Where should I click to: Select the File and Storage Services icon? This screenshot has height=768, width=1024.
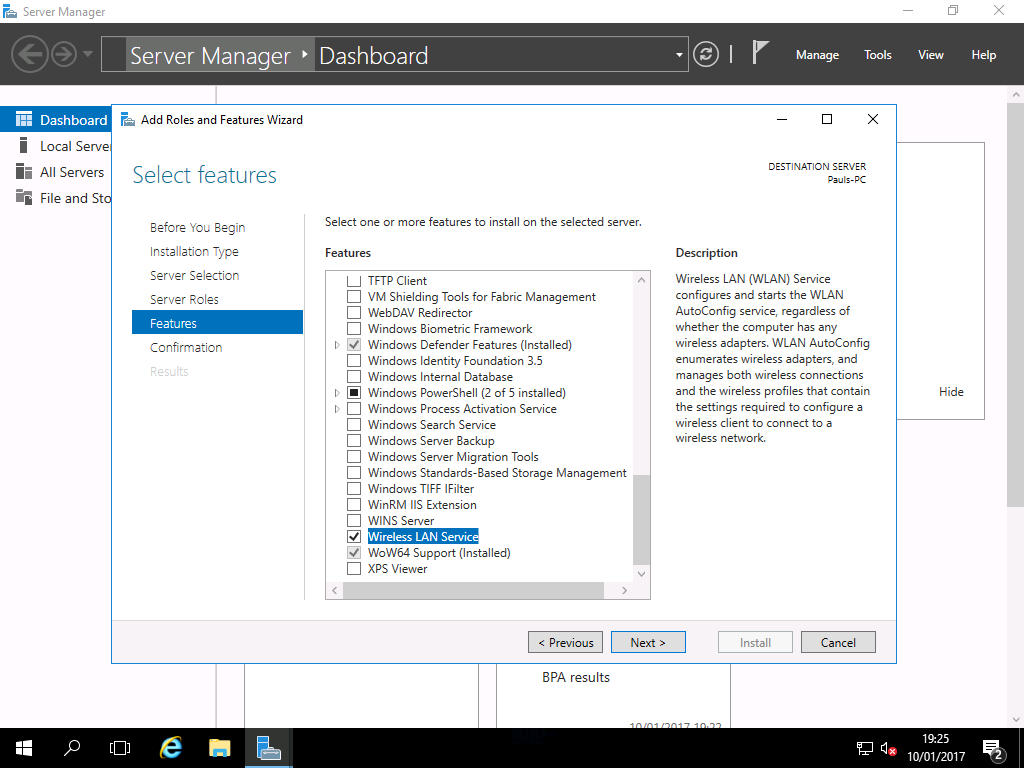(24, 197)
